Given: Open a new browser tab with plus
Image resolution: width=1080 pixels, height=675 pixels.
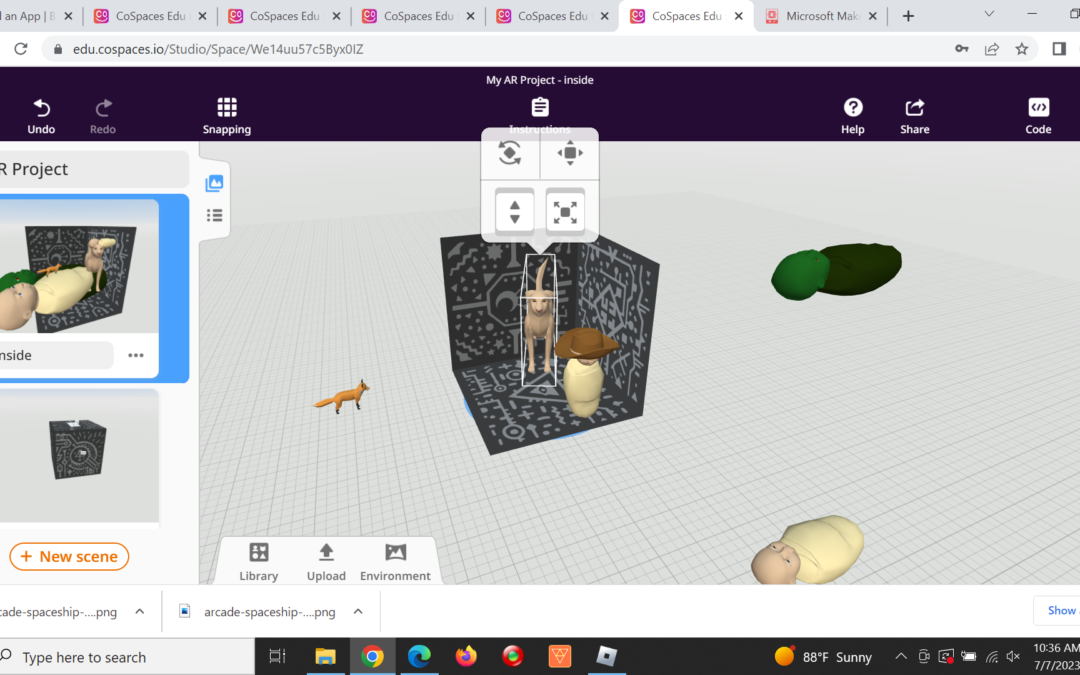Looking at the screenshot, I should pyautogui.click(x=908, y=16).
